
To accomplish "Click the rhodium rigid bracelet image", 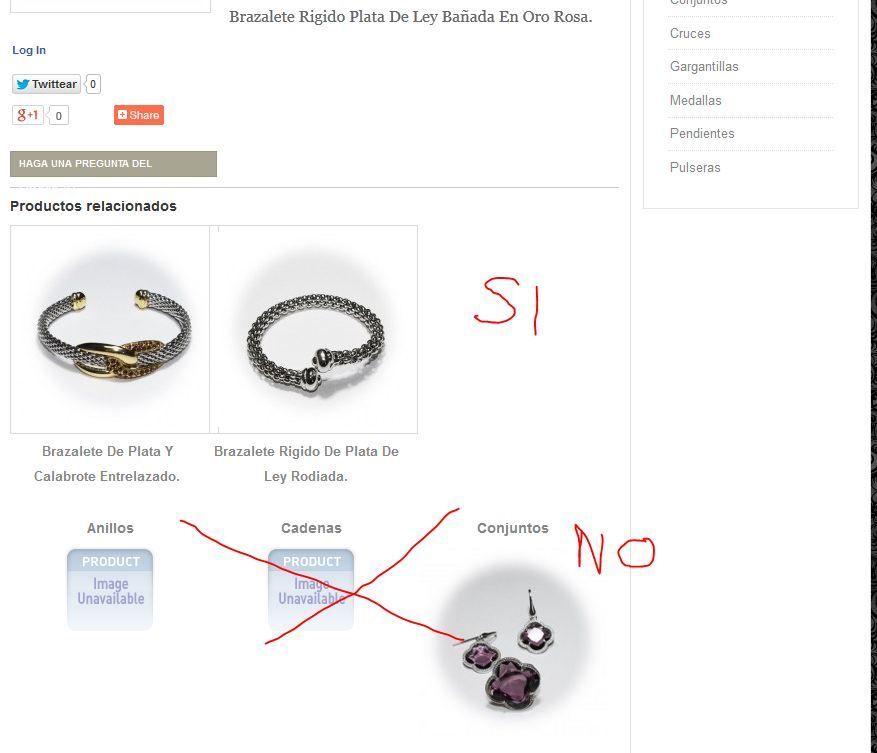I will point(314,330).
